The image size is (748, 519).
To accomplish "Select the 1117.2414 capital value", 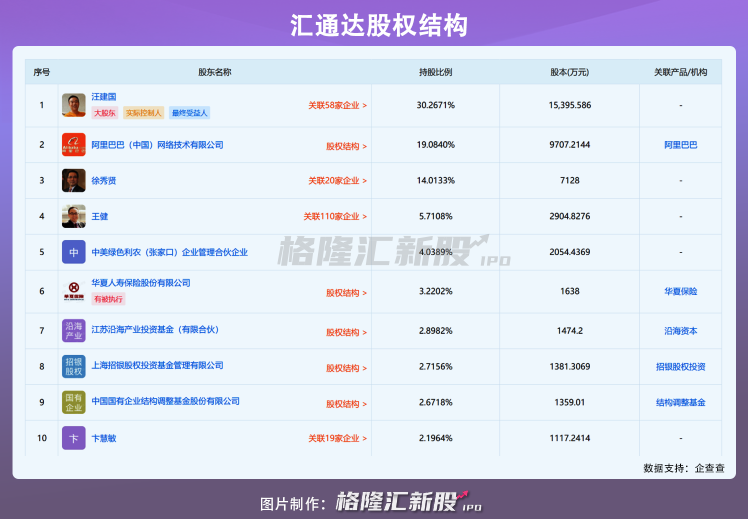I will pos(570,438).
